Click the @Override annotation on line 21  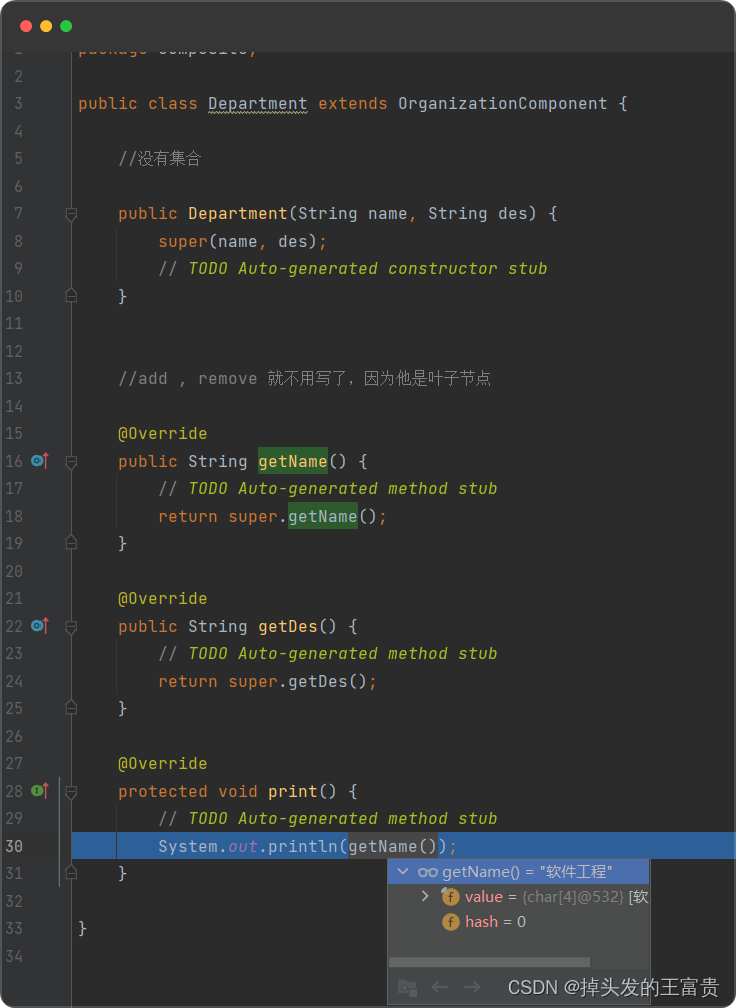coord(163,599)
